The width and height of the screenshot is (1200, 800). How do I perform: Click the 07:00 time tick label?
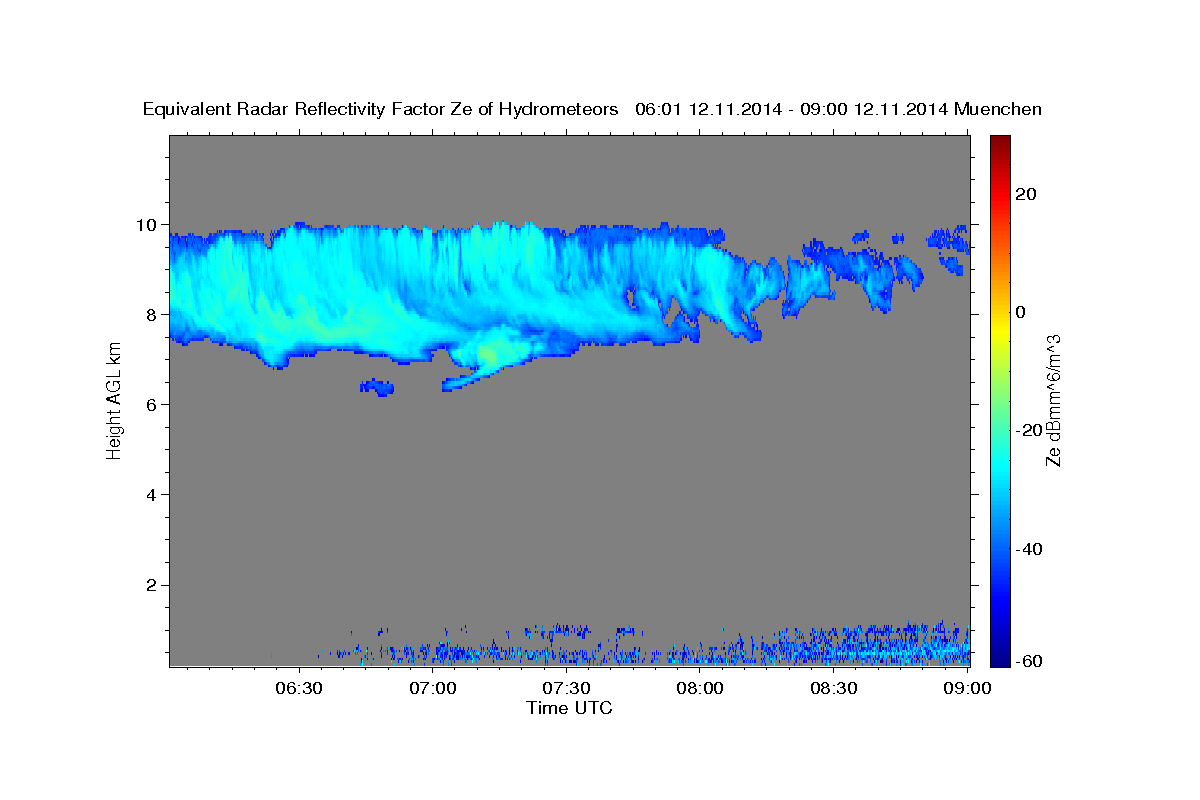[x=433, y=688]
